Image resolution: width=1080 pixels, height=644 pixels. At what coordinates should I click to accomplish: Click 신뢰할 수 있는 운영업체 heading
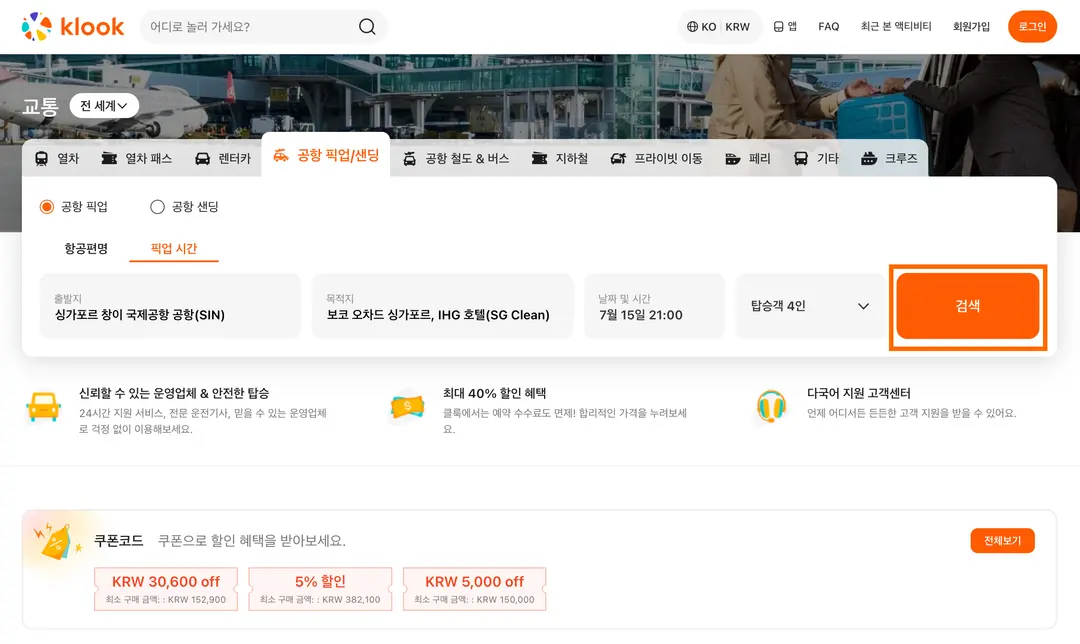[x=174, y=393]
